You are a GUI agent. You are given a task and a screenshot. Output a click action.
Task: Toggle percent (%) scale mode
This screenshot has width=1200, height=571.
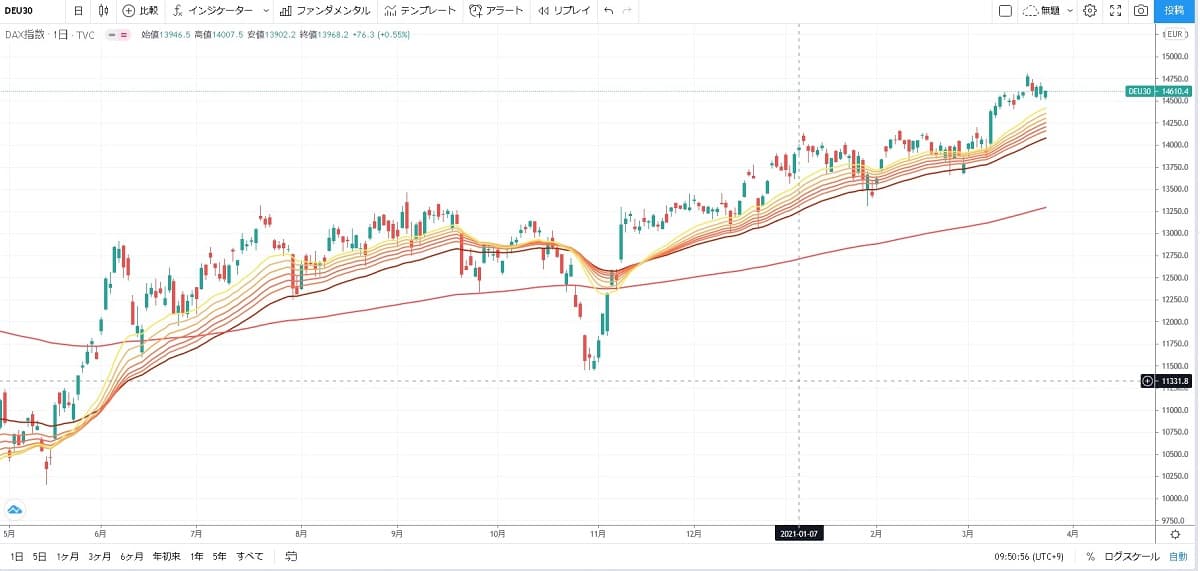tap(1090, 556)
